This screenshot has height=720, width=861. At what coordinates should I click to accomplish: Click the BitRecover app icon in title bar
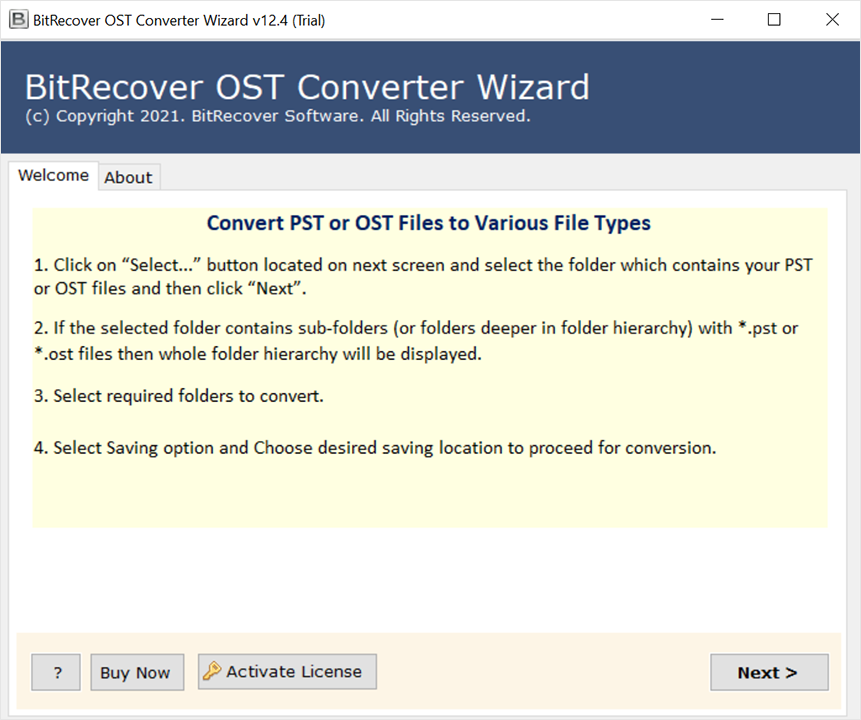pos(17,20)
